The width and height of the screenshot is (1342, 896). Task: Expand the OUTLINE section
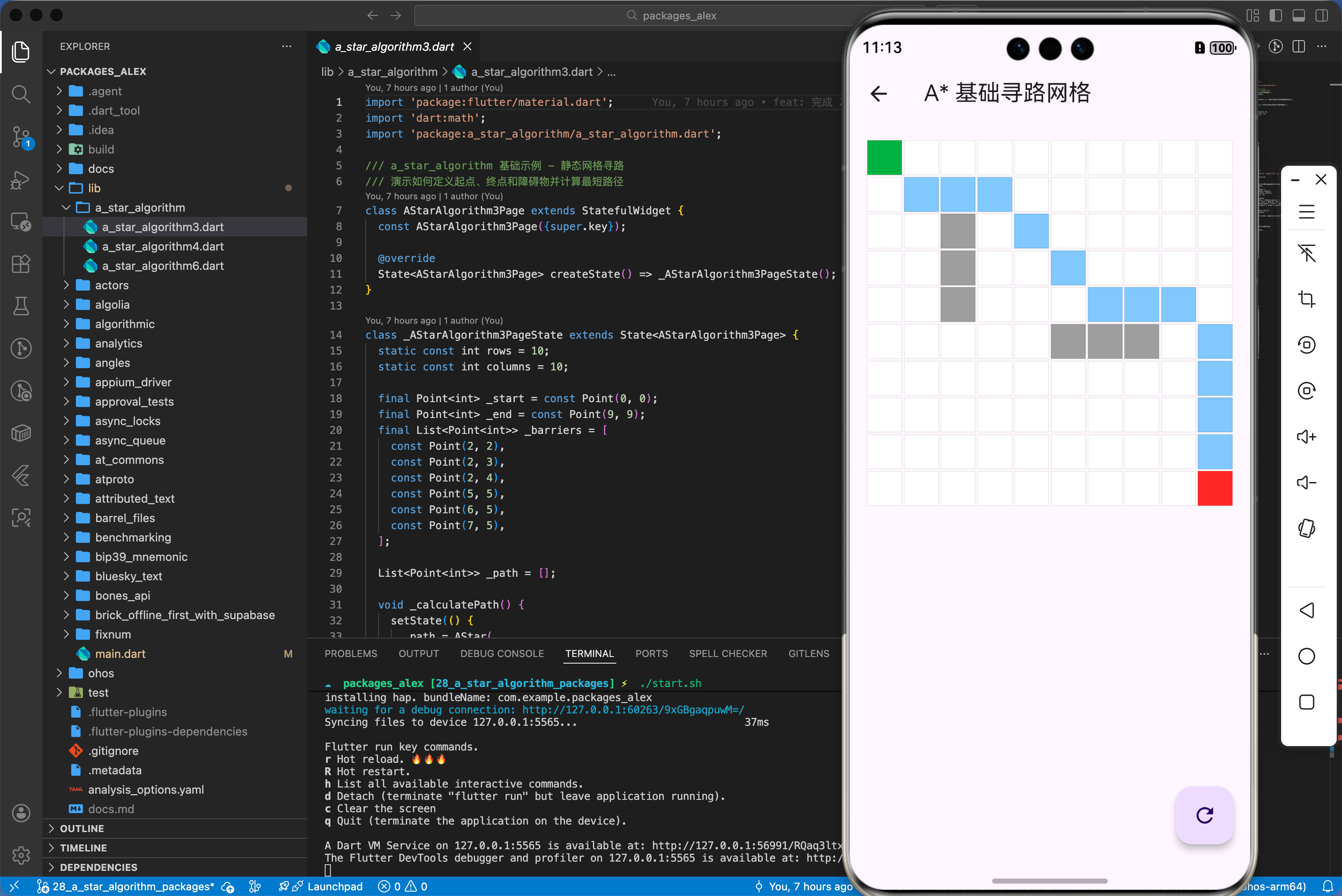click(82, 829)
